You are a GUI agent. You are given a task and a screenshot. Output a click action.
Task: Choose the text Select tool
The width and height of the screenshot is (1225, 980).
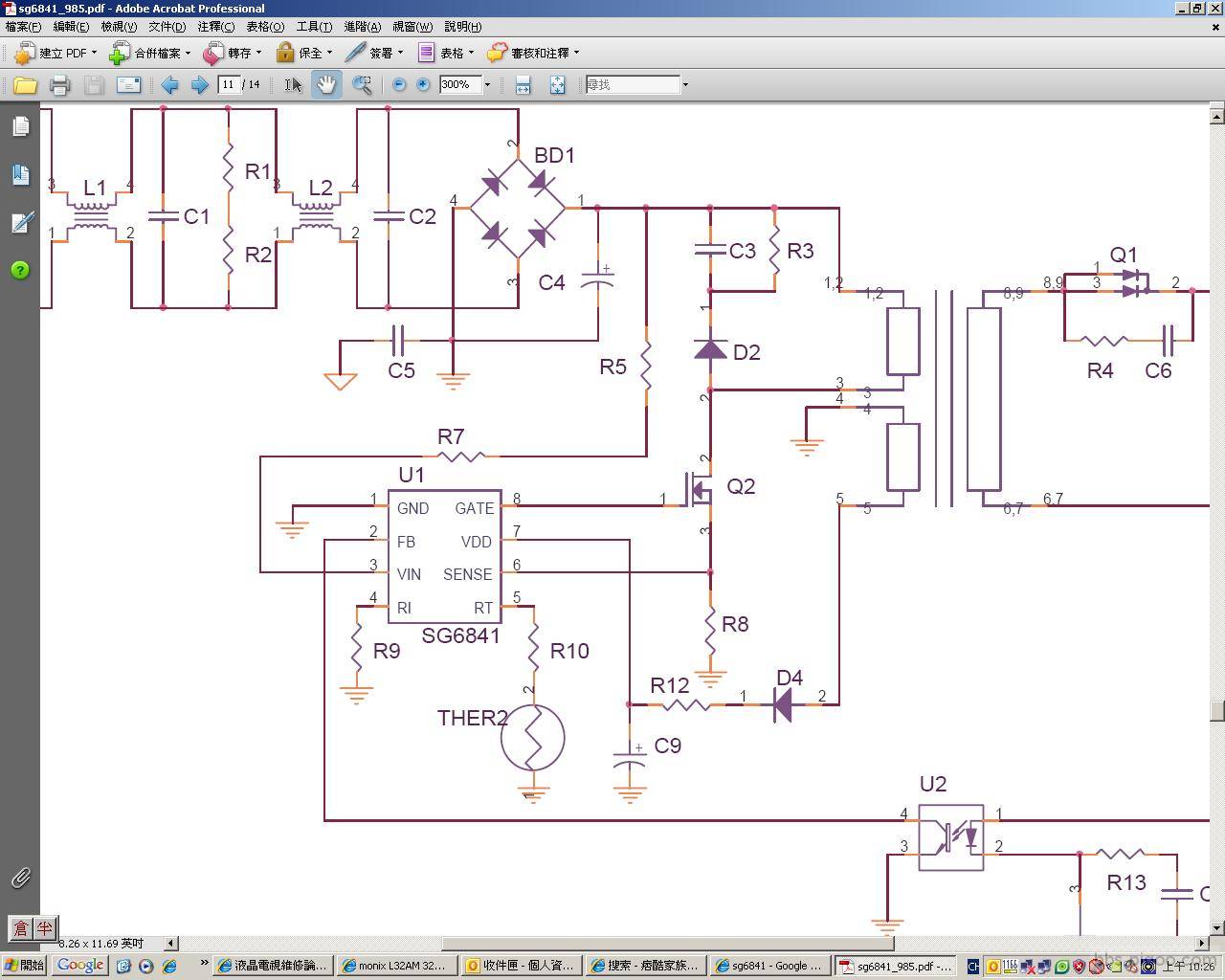pos(293,85)
